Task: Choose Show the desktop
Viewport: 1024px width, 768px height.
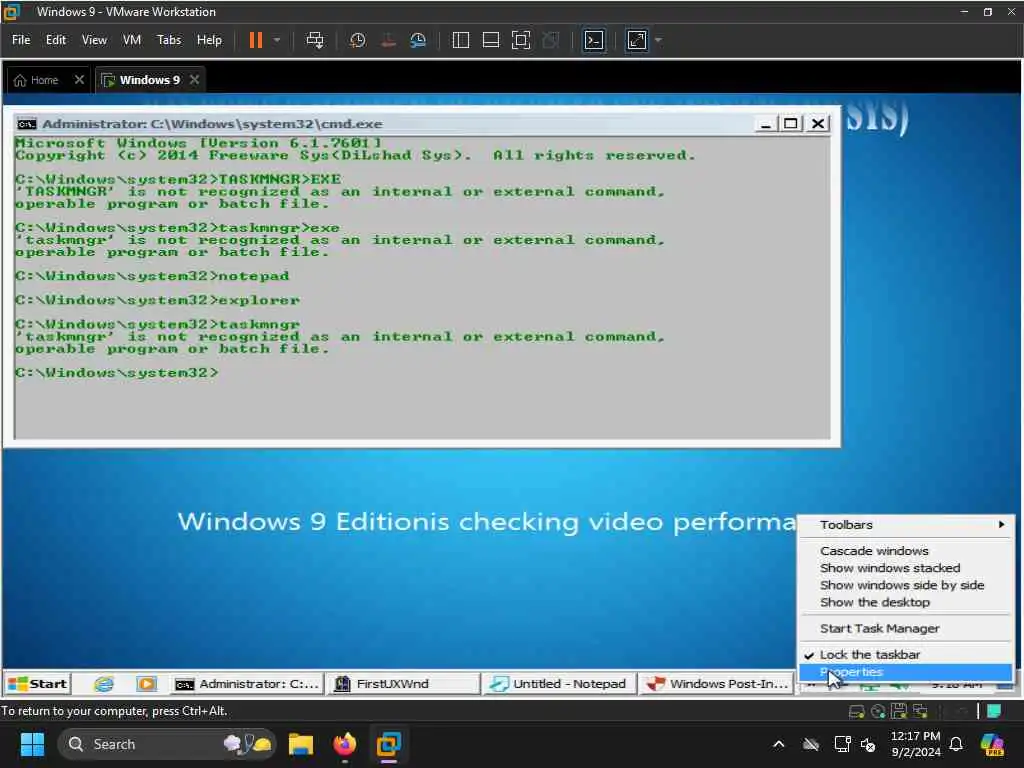Action: click(906, 602)
